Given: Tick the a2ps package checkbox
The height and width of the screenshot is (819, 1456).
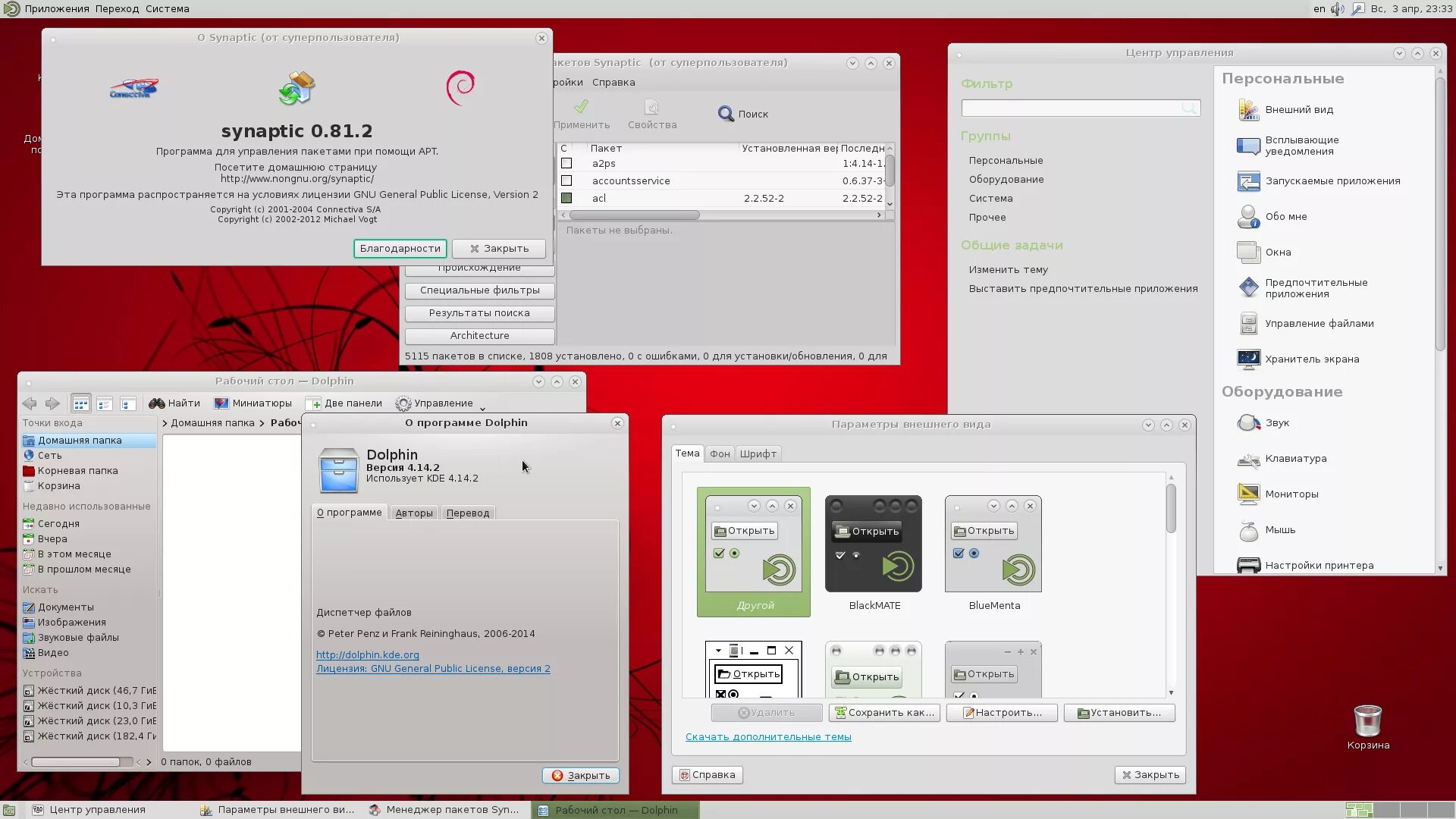Looking at the screenshot, I should [x=566, y=164].
